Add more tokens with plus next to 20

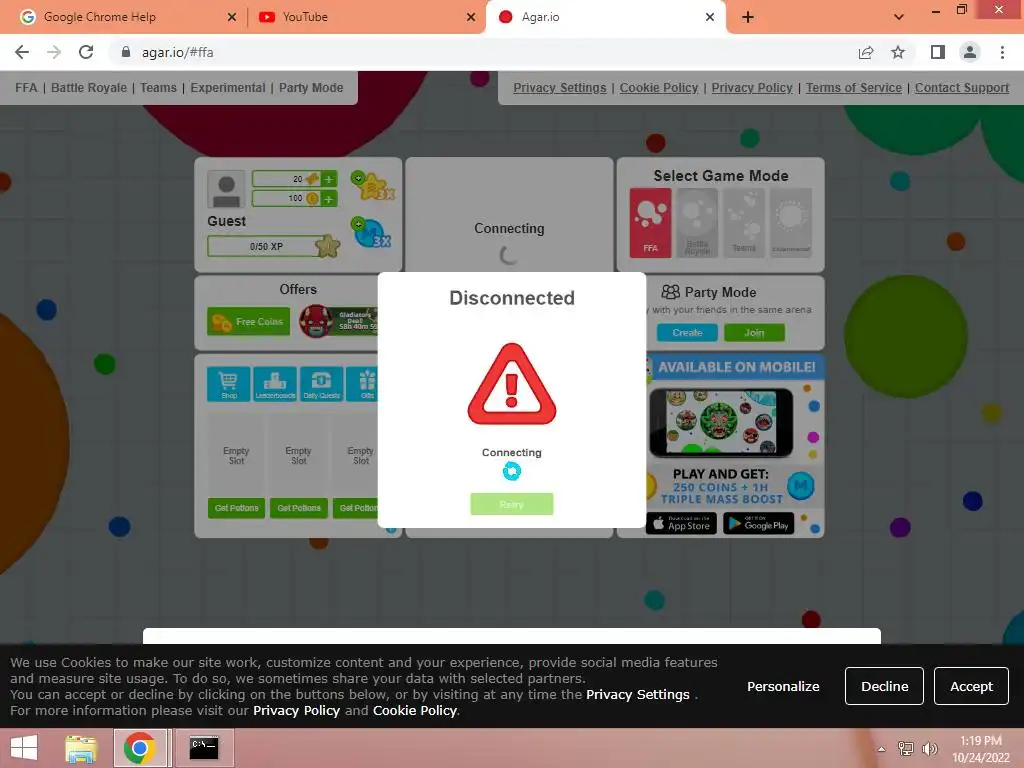click(x=329, y=178)
